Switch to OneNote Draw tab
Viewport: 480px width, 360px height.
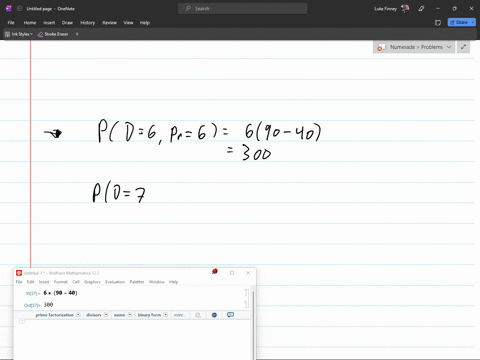pyautogui.click(x=67, y=23)
